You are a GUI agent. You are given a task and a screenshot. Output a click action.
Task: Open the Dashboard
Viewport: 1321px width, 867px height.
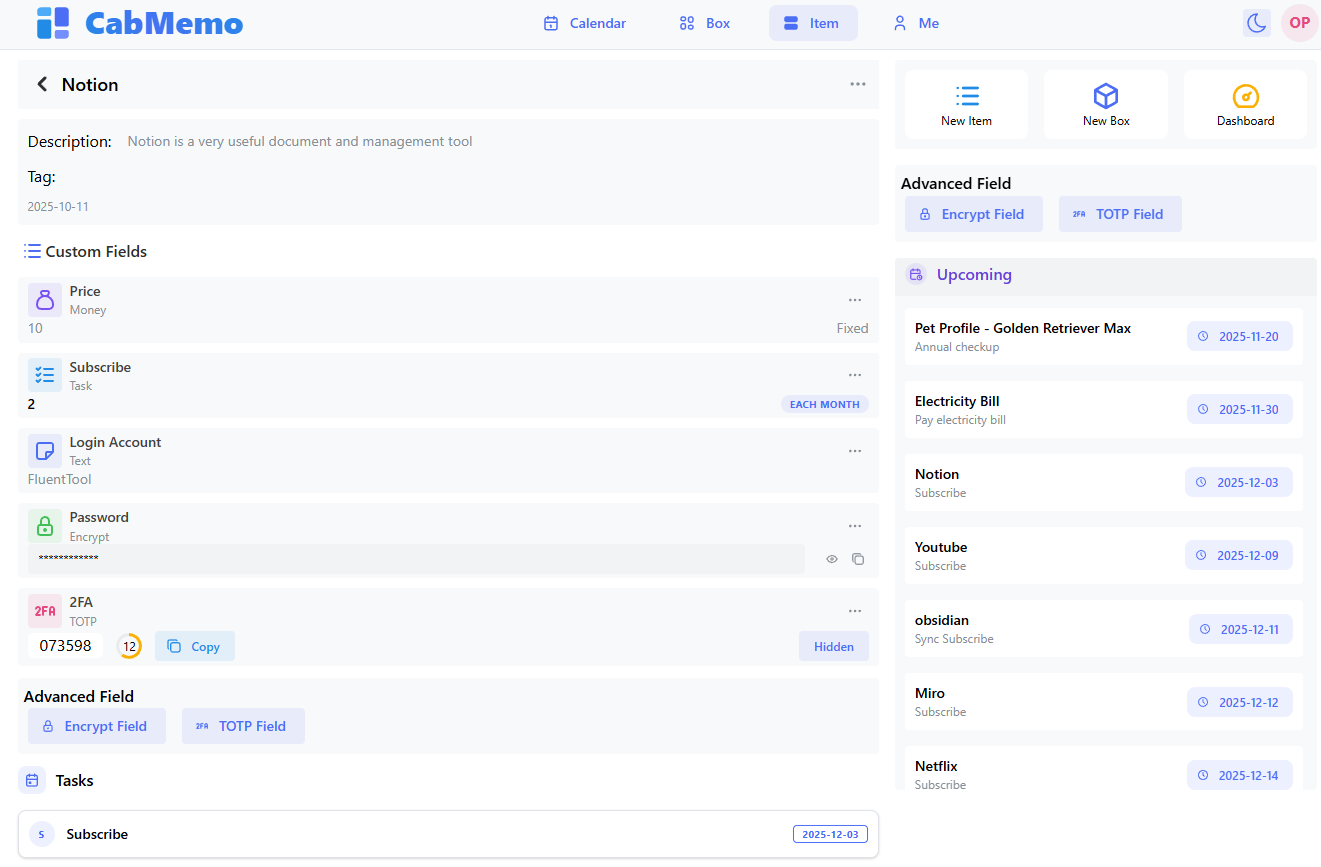pos(1246,105)
